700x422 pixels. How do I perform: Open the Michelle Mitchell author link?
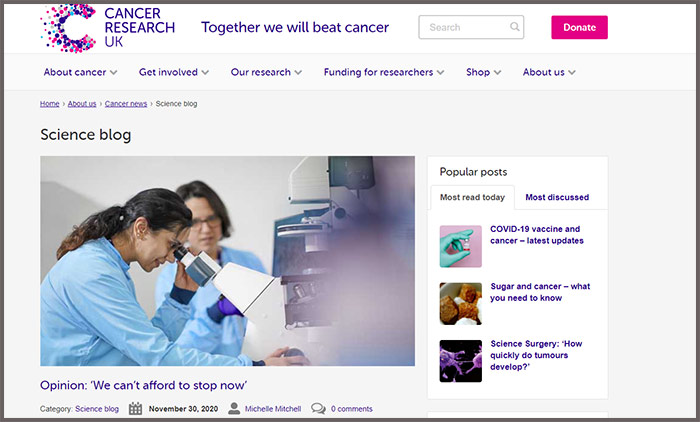(x=273, y=409)
